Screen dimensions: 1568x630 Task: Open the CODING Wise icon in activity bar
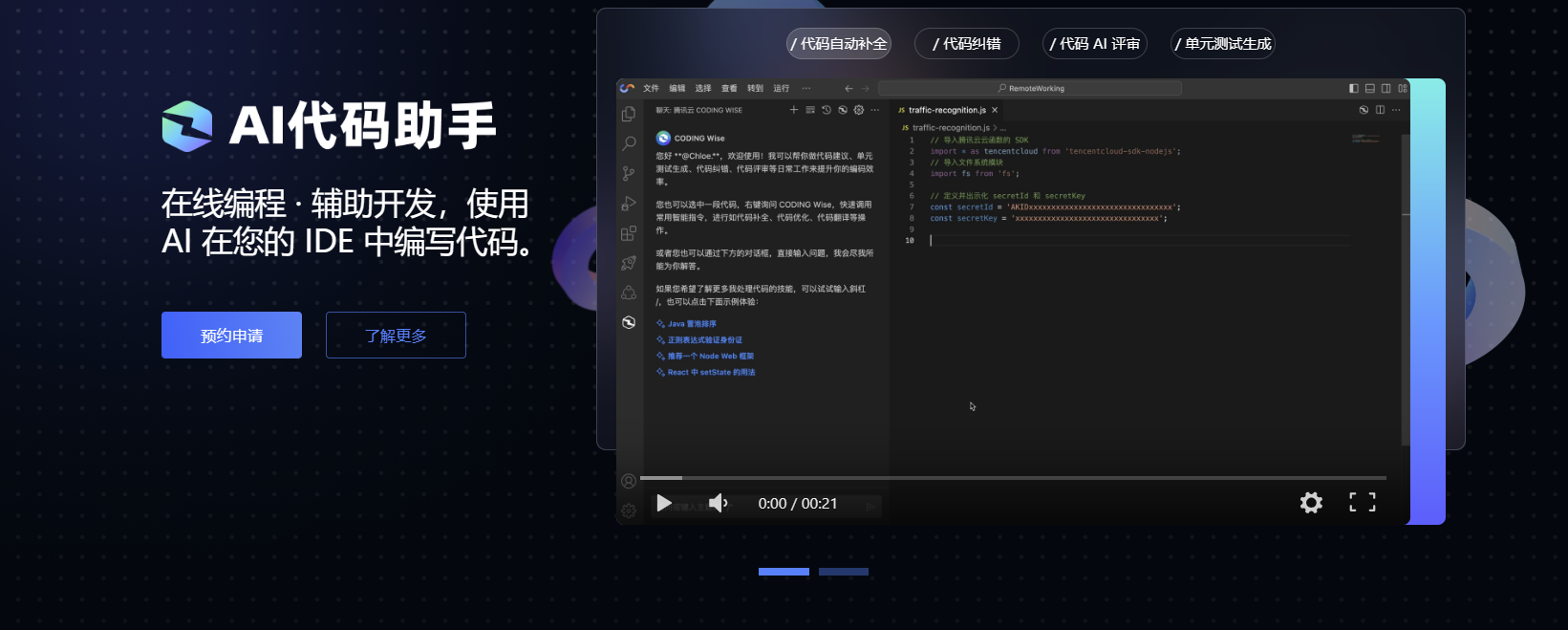tap(629, 322)
